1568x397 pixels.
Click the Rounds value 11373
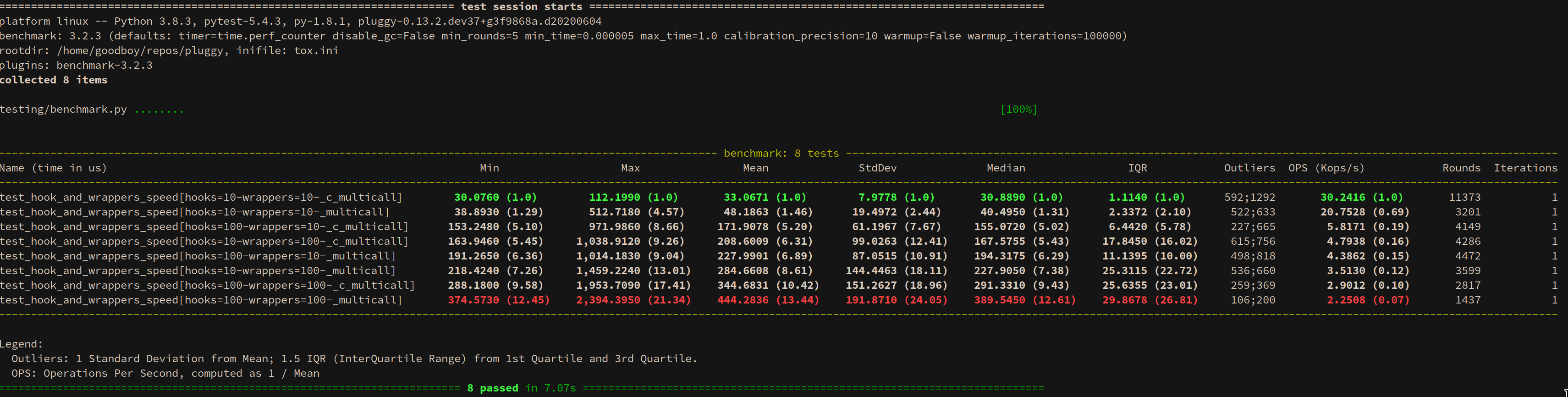1464,197
